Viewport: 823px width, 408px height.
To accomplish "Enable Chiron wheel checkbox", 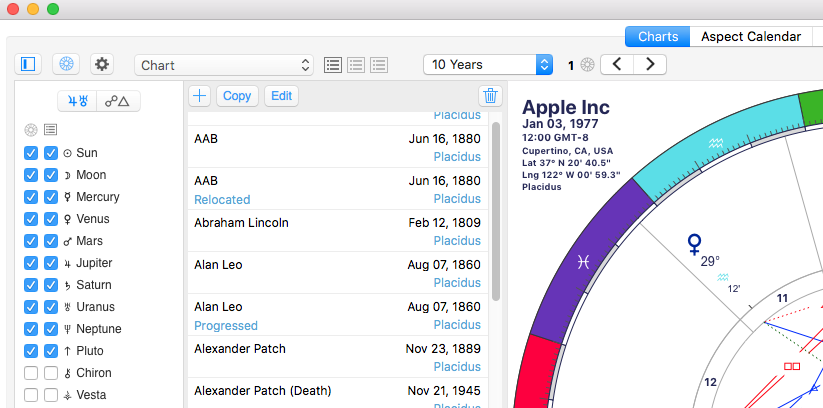I will 31,373.
